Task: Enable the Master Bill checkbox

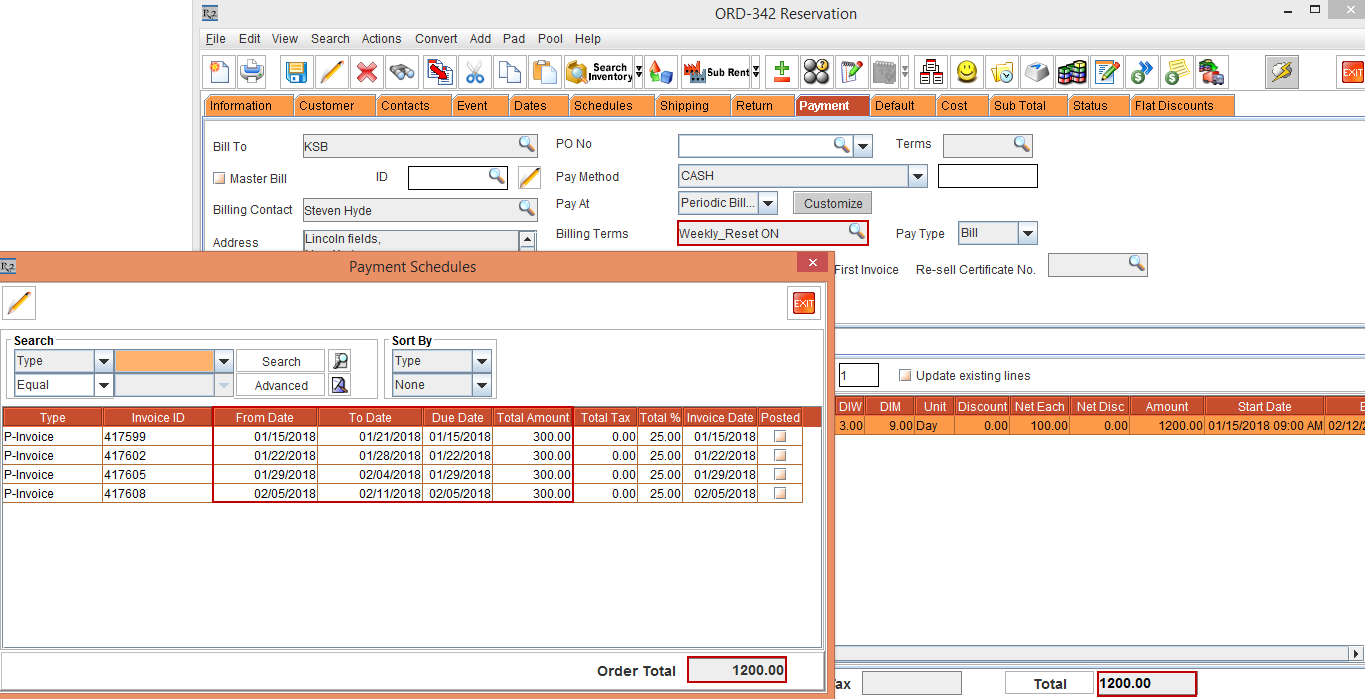Action: tap(220, 179)
